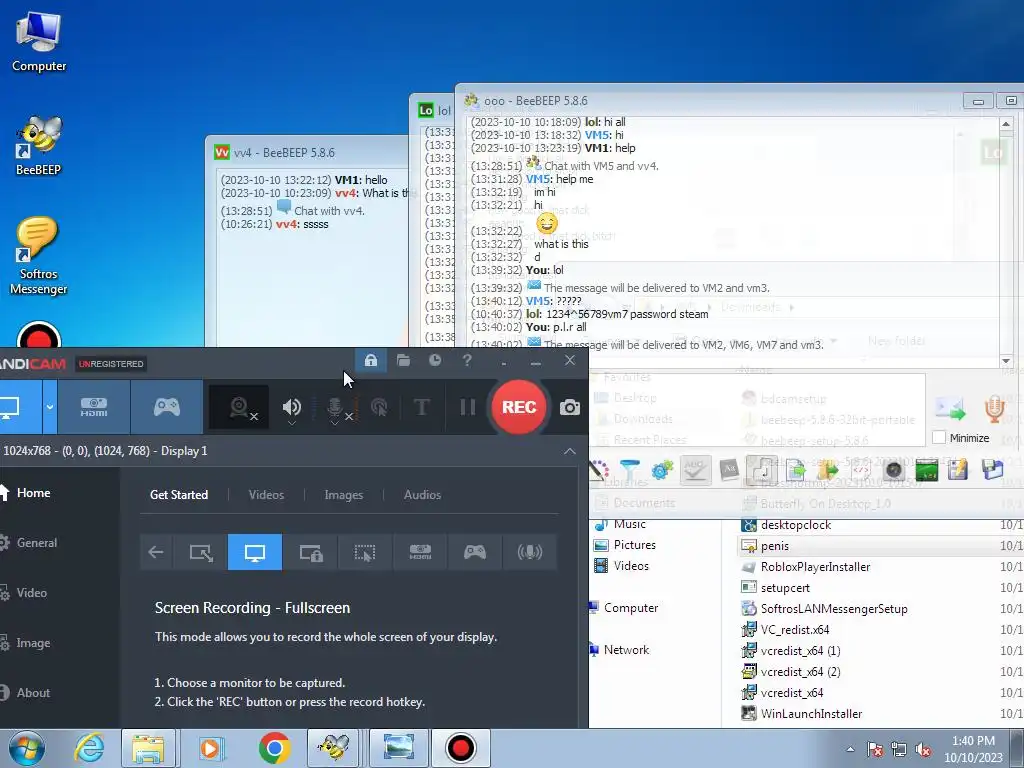Click the code brackets icon in toolbar
The image size is (1024, 768).
click(x=861, y=470)
